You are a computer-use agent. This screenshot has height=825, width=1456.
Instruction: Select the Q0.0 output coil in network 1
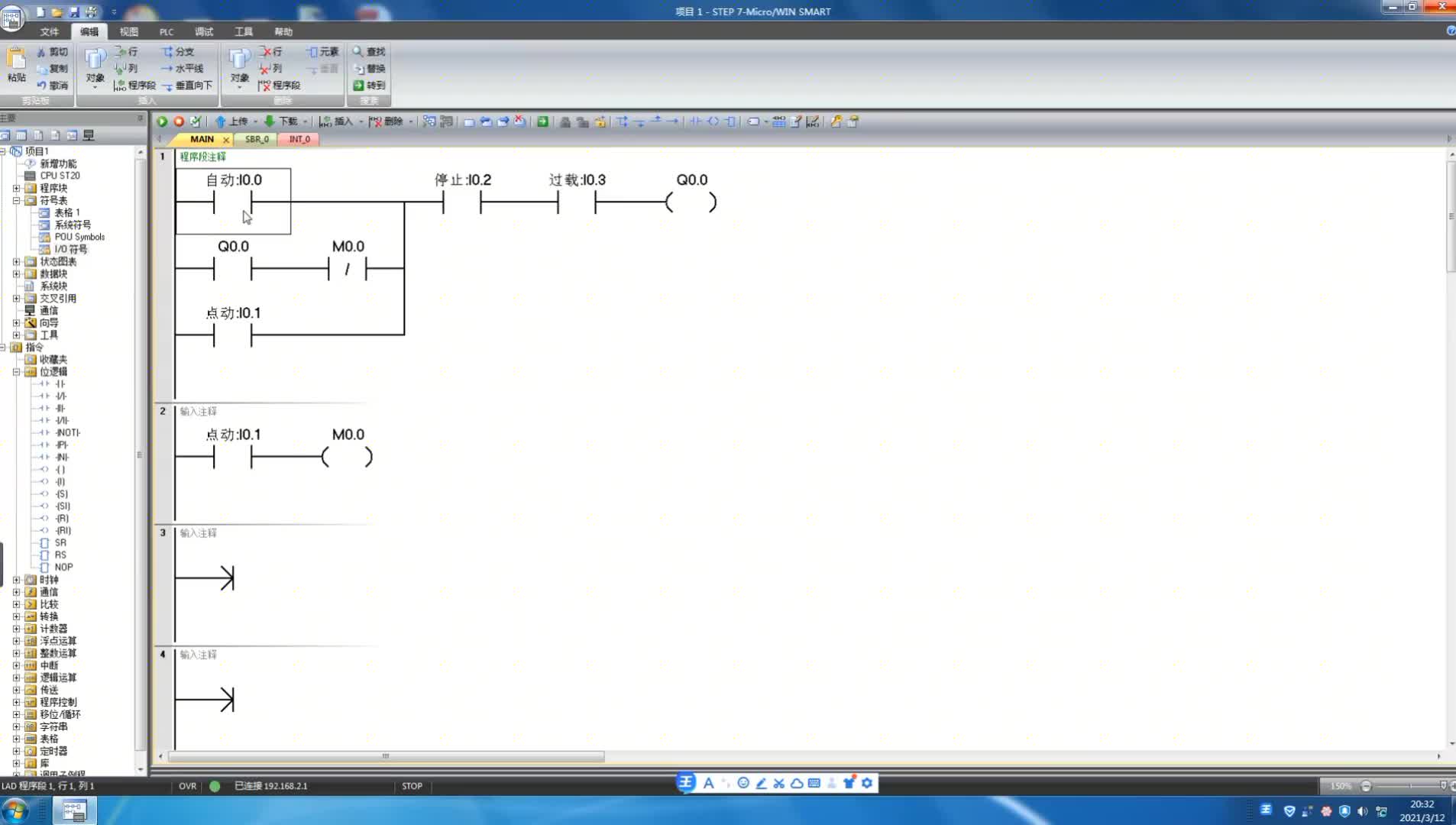point(691,202)
